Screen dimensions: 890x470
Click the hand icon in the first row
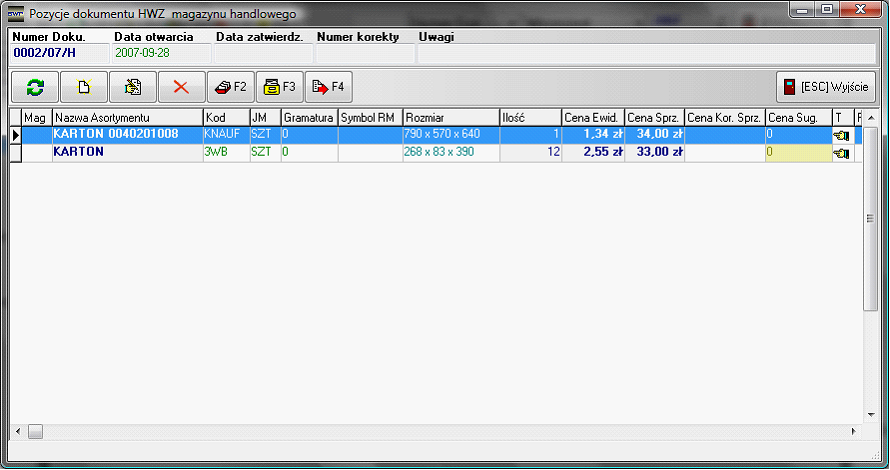[x=840, y=134]
